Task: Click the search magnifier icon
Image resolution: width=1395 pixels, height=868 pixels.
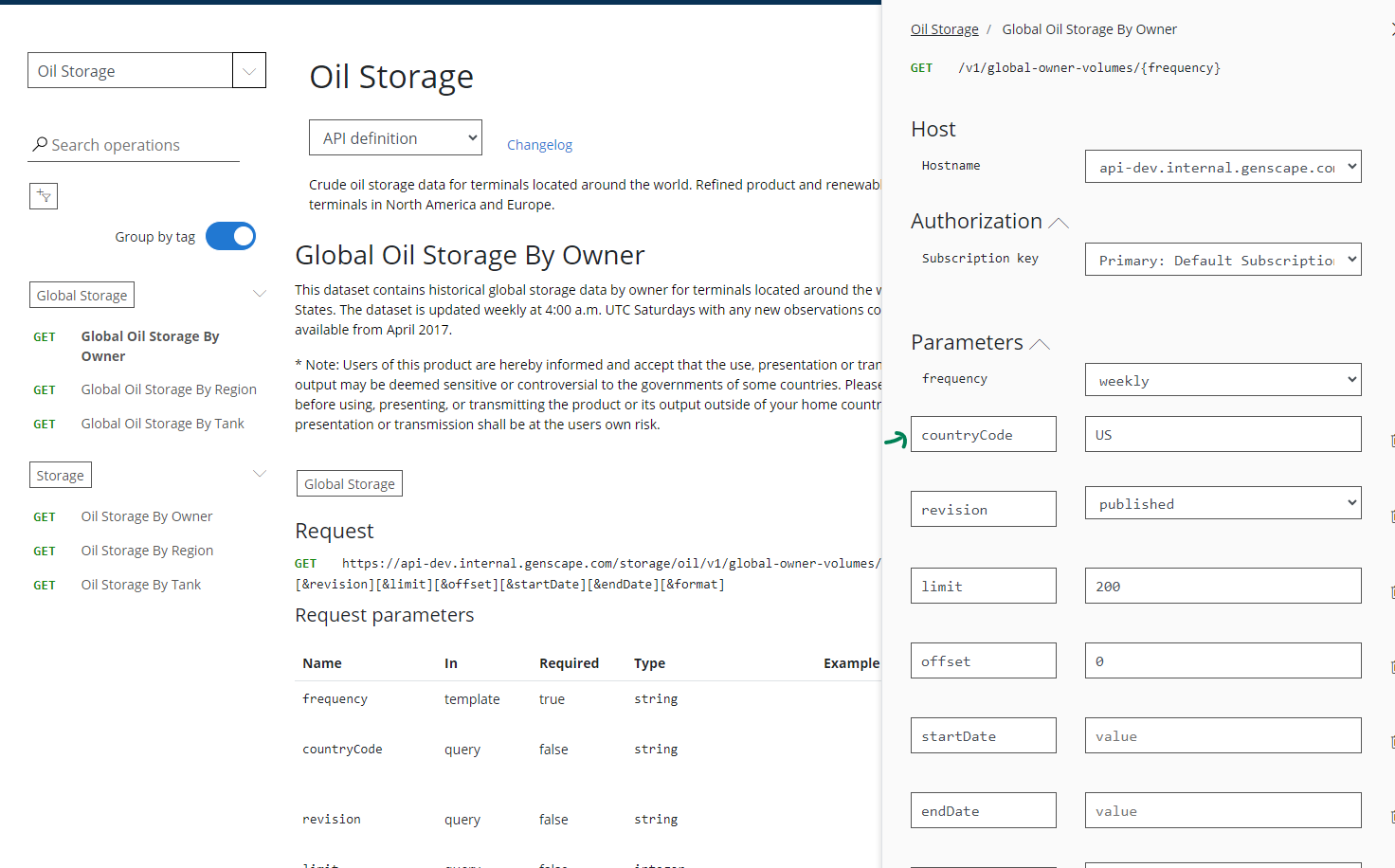Action: 40,144
